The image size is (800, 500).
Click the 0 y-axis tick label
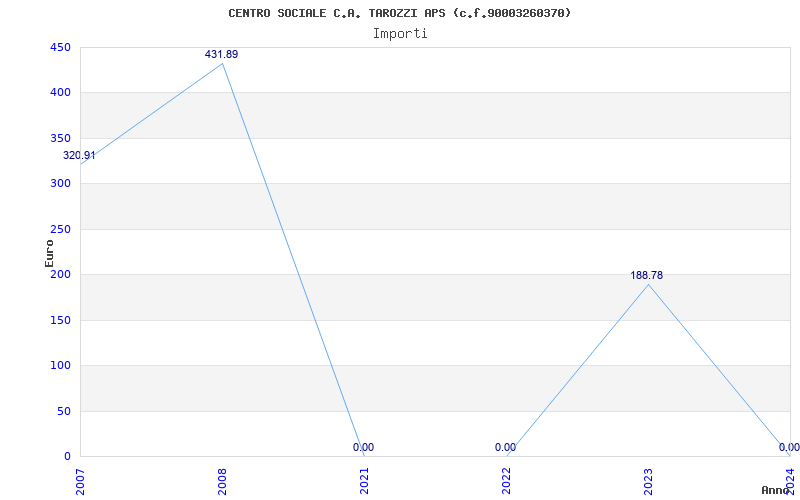(67, 456)
